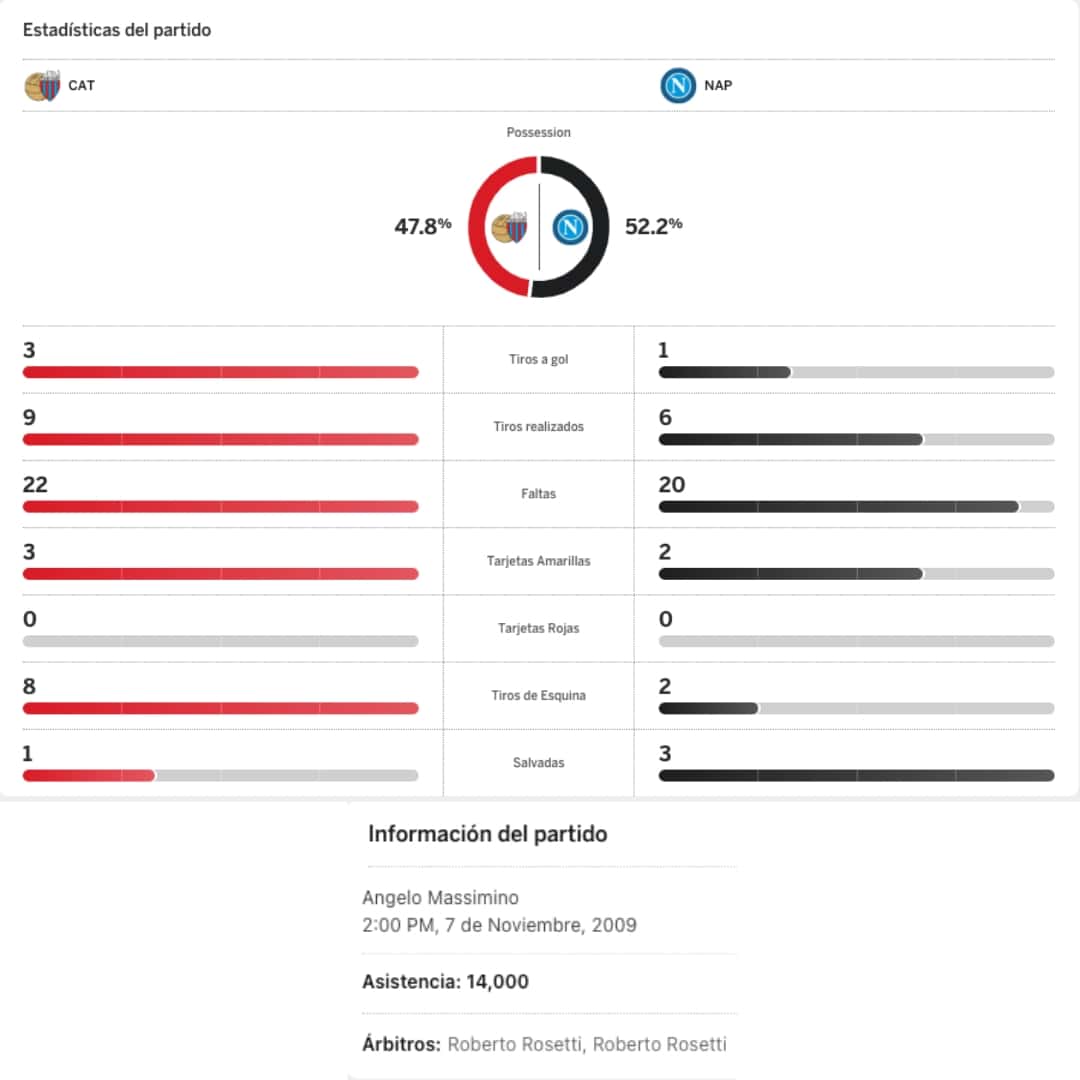
Task: Click Napoli's Tiros de Esquina bar
Action: pos(708,709)
